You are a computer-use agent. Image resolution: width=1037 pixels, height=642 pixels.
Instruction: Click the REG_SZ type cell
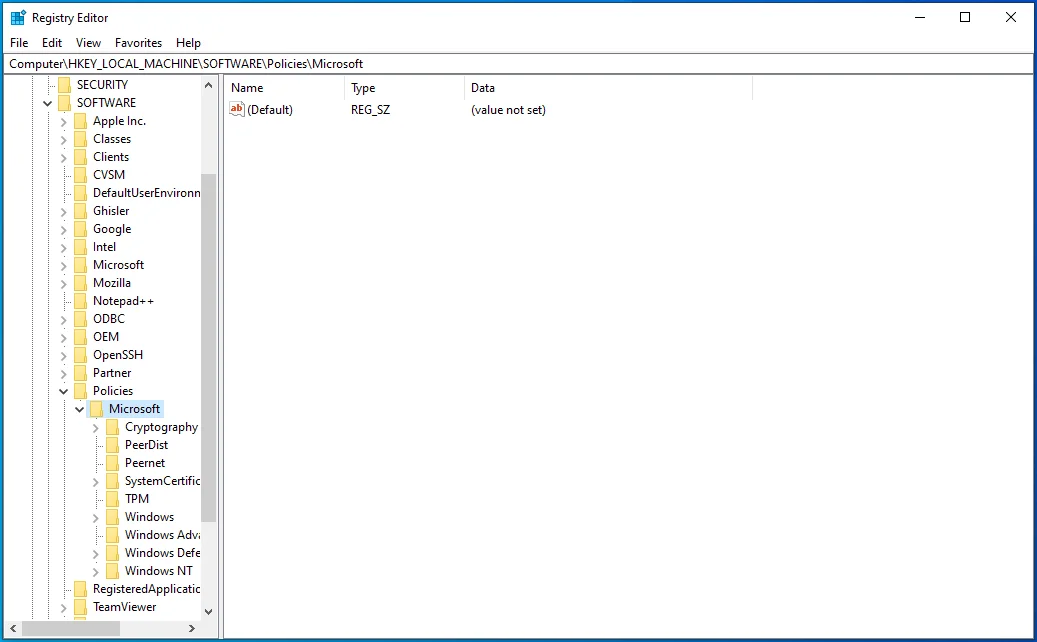370,110
